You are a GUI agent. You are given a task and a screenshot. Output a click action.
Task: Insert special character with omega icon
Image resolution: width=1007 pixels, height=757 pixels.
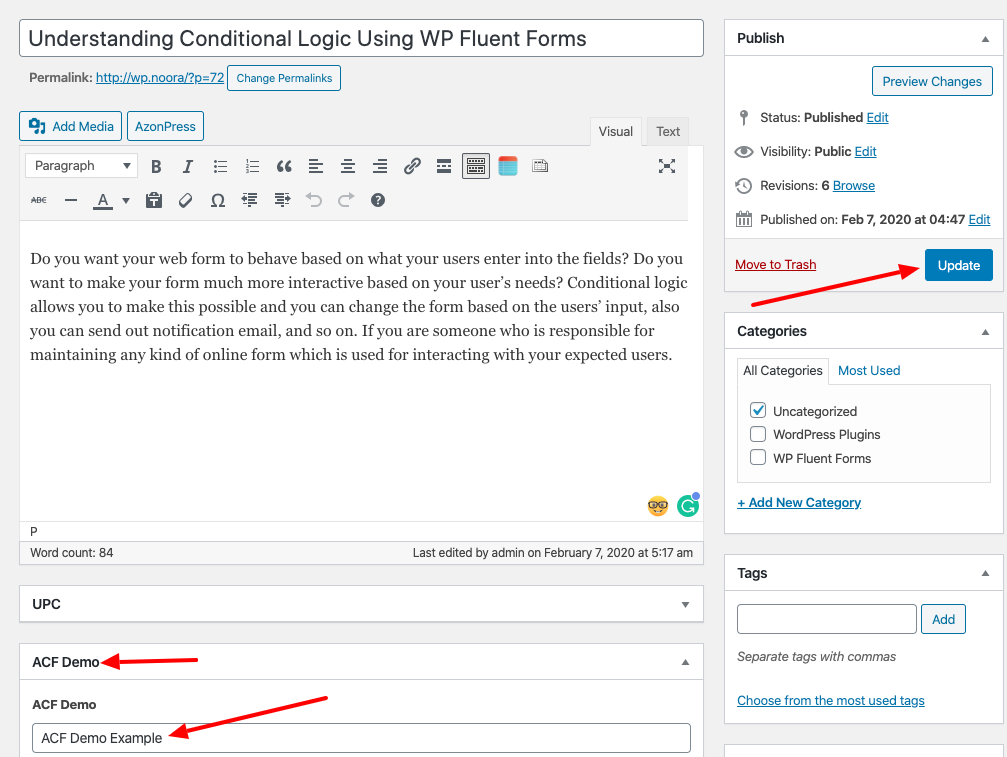[x=218, y=200]
